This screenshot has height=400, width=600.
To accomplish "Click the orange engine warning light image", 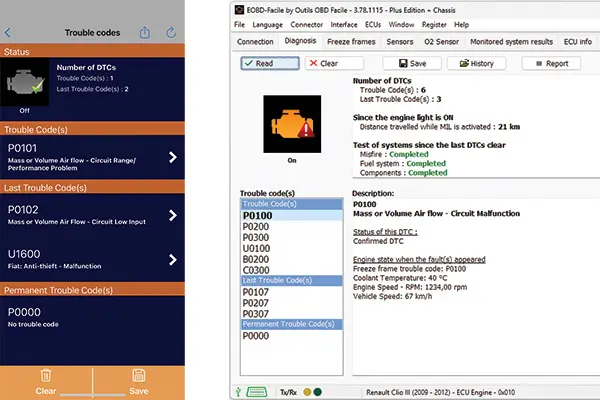I will 285,118.
